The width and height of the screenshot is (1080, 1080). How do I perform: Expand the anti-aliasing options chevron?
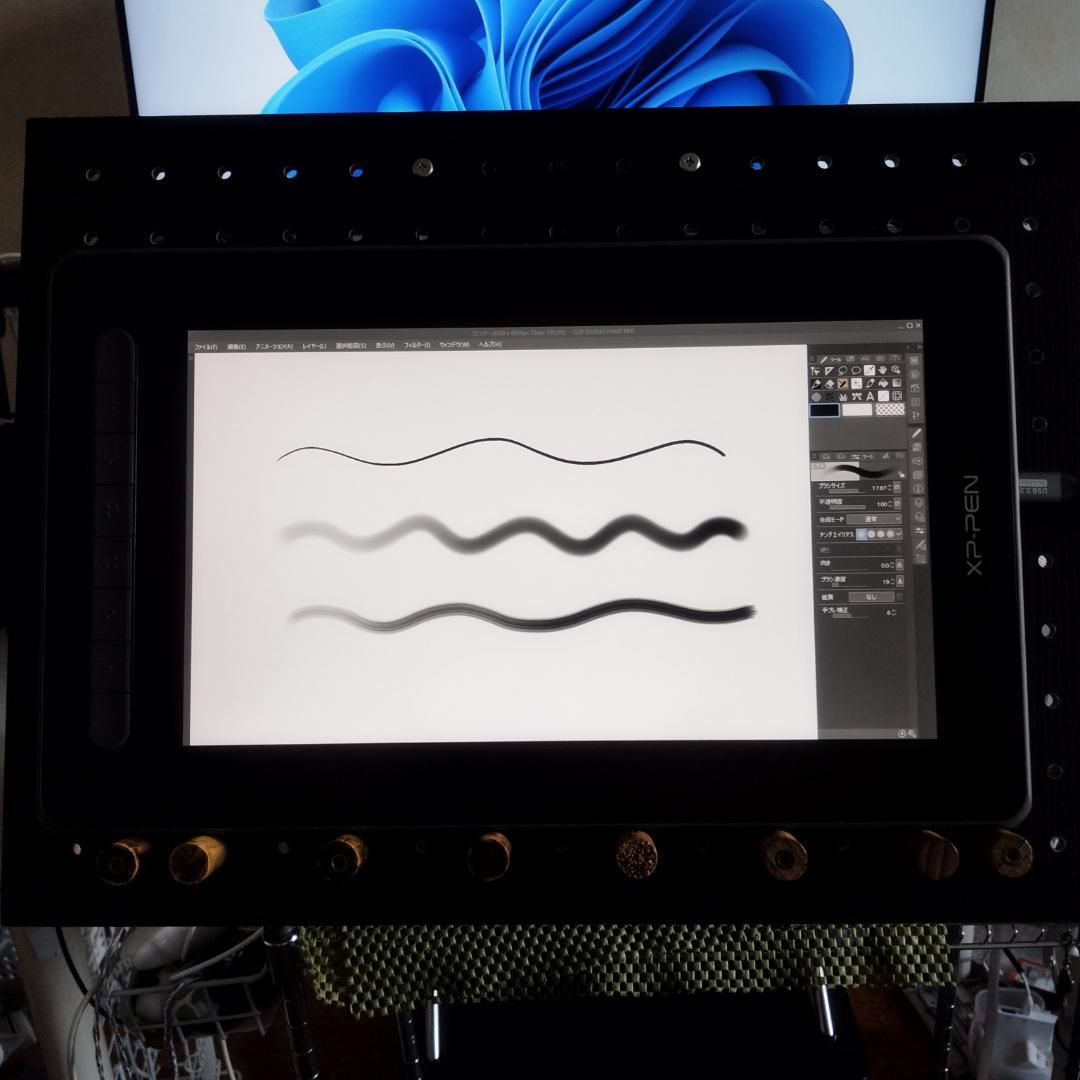900,535
